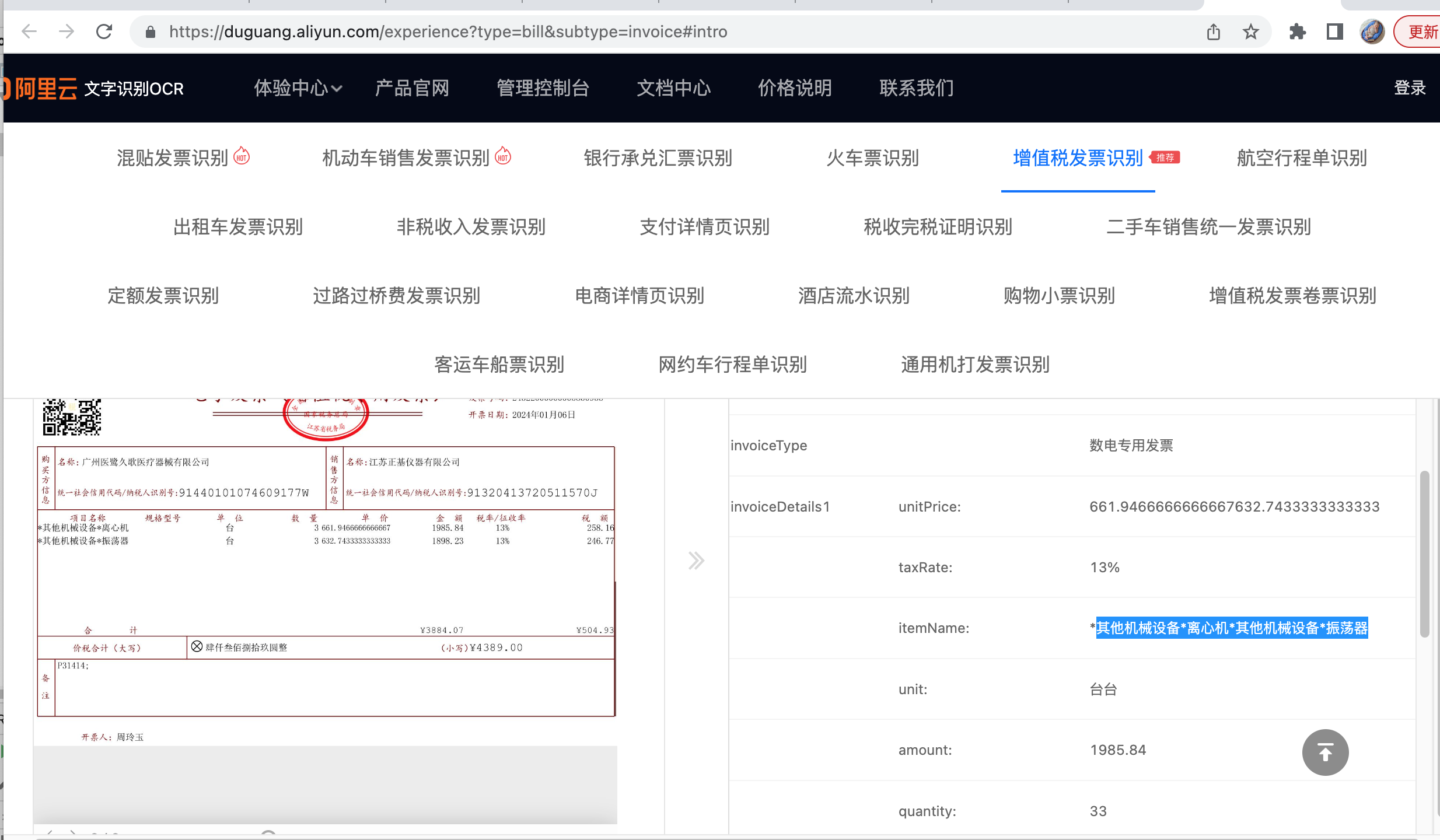1440x840 pixels.
Task: Select the 混贴发票识别 tab
Action: coord(173,158)
